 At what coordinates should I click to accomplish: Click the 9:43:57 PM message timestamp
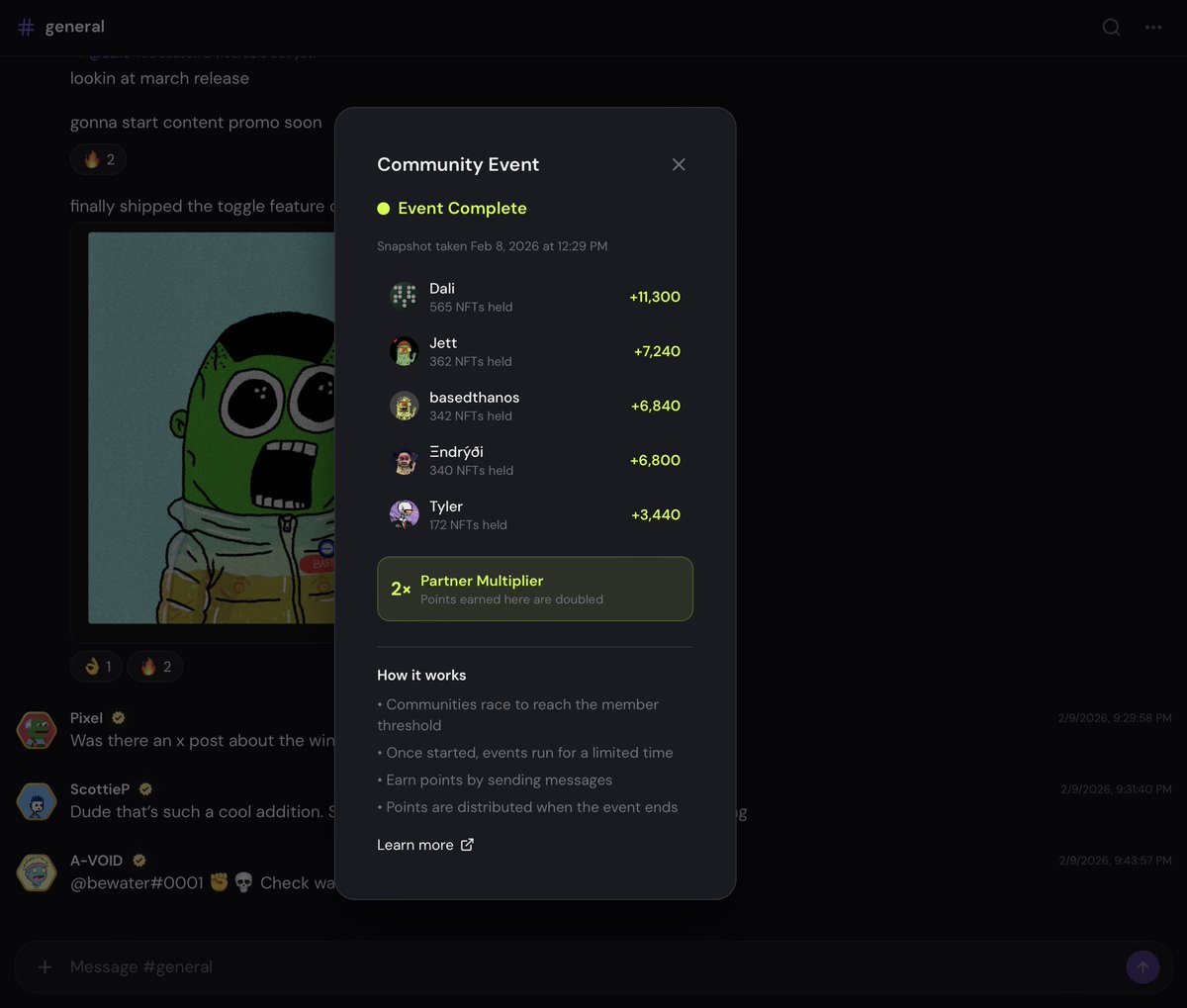coord(1115,861)
